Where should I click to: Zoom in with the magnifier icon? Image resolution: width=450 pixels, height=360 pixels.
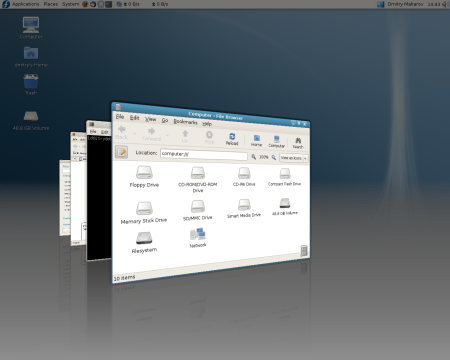click(x=274, y=157)
